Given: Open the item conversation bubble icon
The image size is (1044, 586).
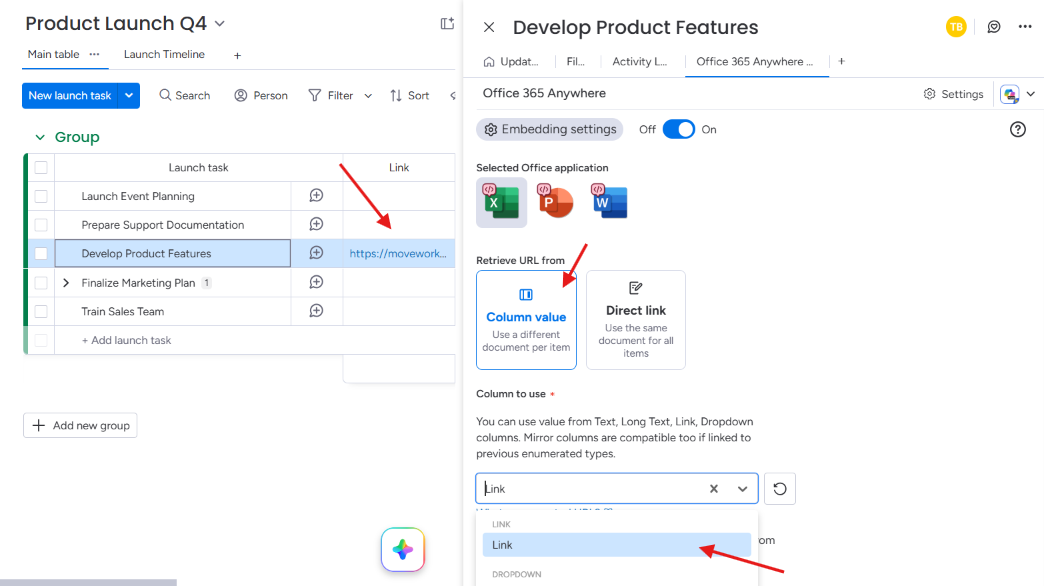Looking at the screenshot, I should pyautogui.click(x=993, y=27).
